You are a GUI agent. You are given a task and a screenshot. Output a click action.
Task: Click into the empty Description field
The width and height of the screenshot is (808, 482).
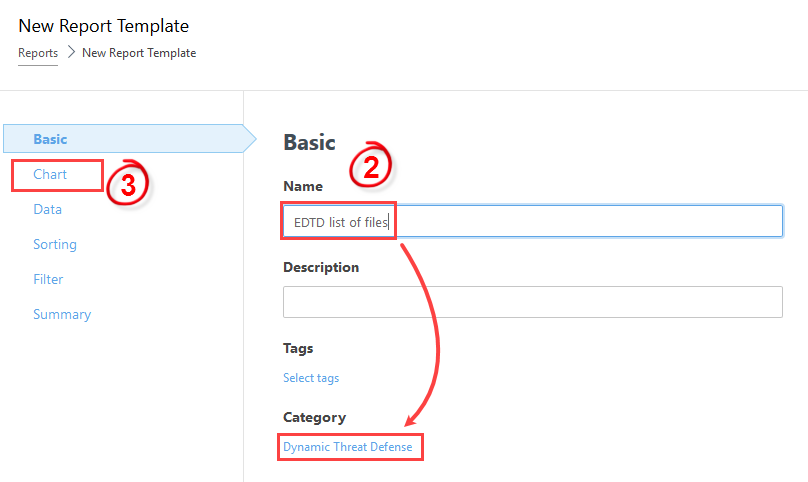[x=533, y=302]
